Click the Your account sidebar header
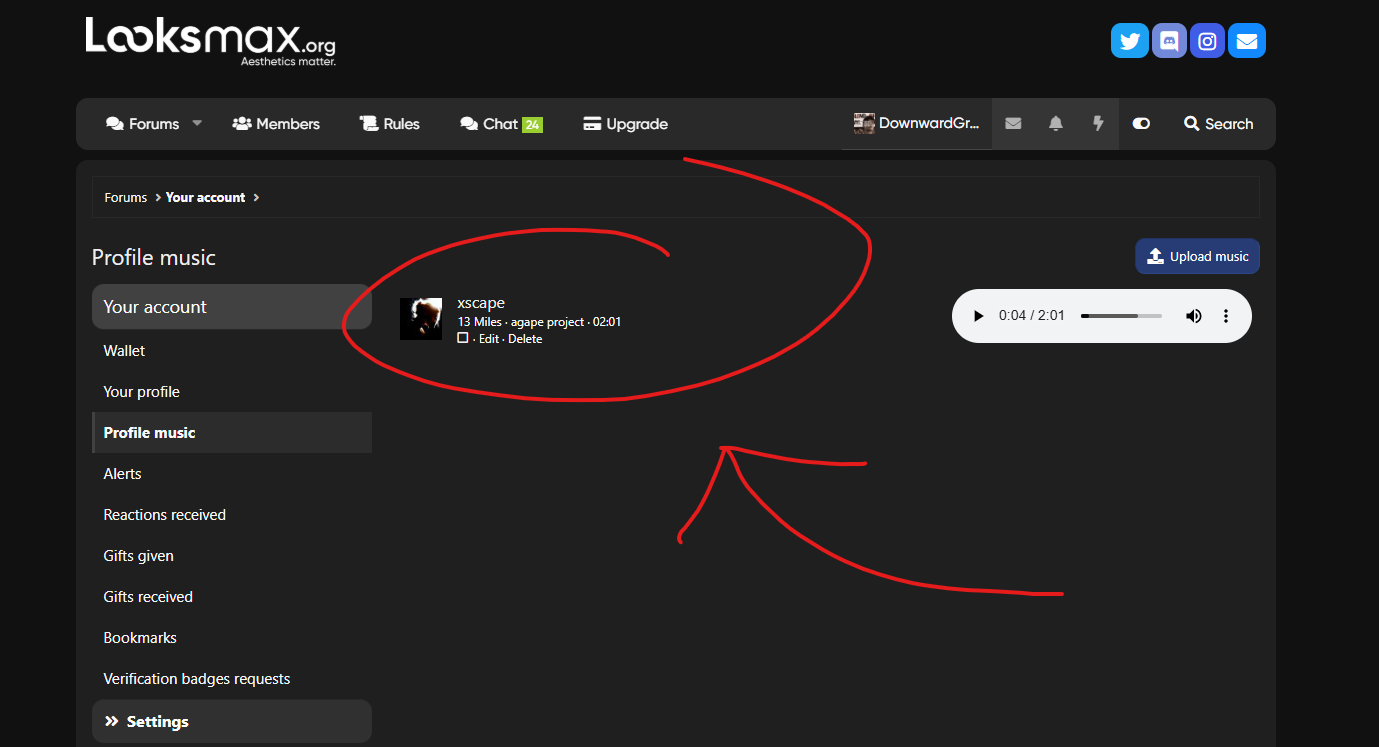 pos(232,307)
